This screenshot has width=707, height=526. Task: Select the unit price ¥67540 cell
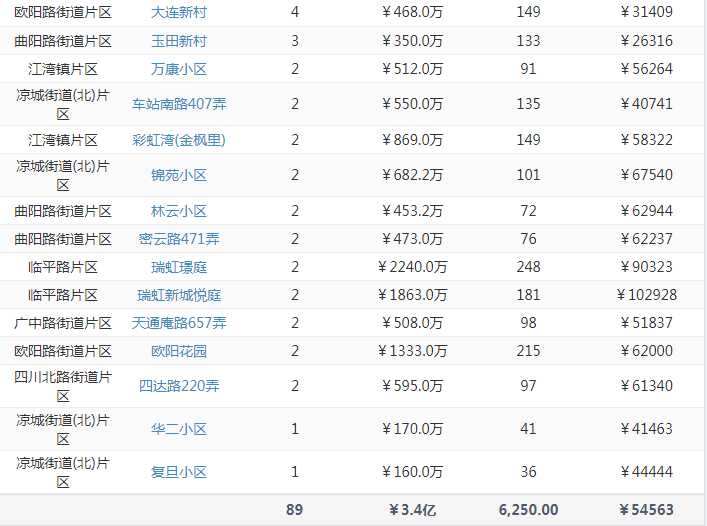click(x=647, y=175)
